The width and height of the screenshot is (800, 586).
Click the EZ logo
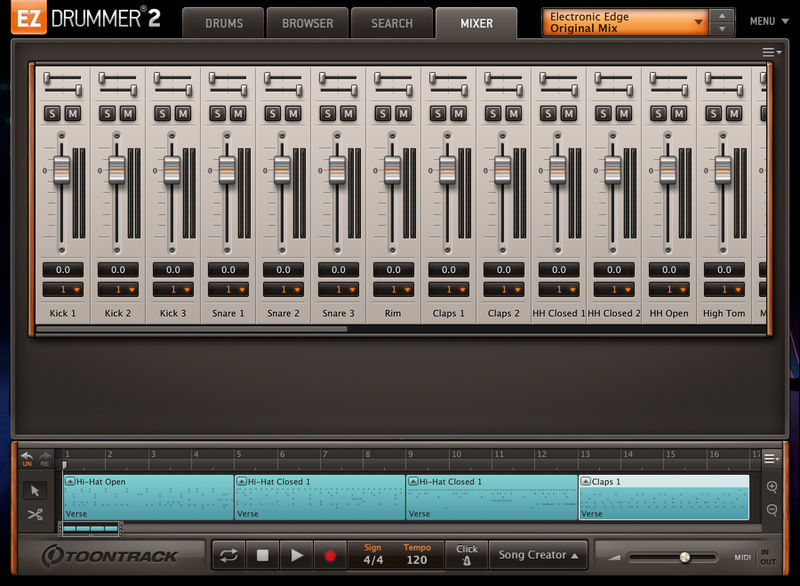pos(29,17)
